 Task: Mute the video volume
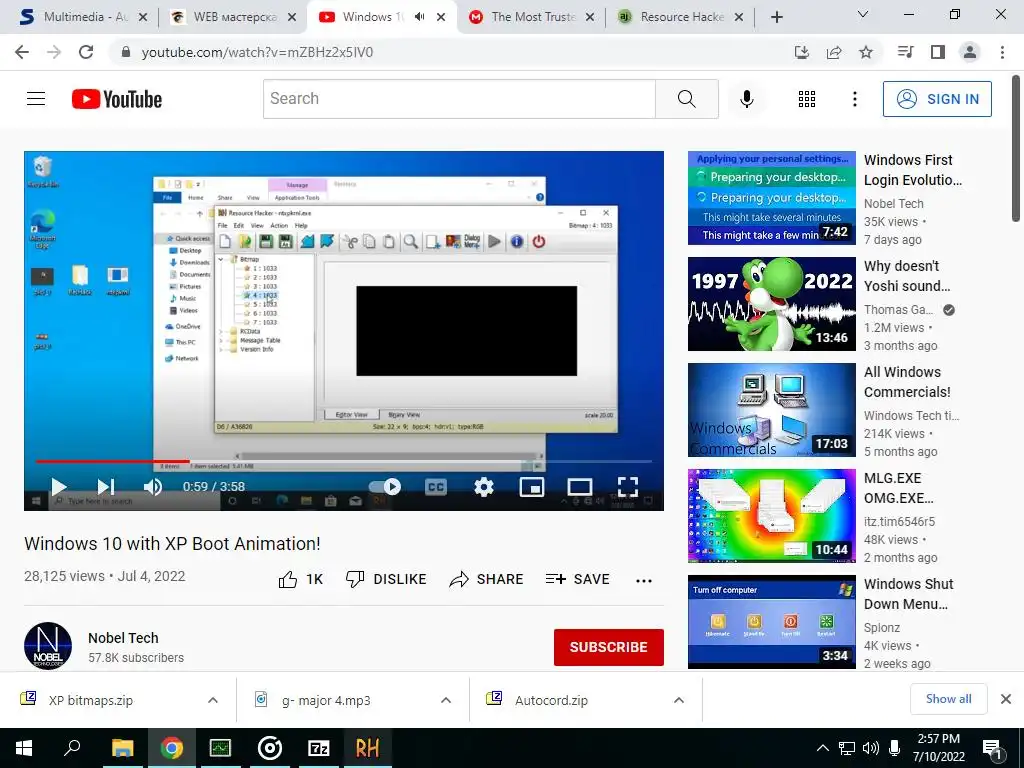point(153,487)
